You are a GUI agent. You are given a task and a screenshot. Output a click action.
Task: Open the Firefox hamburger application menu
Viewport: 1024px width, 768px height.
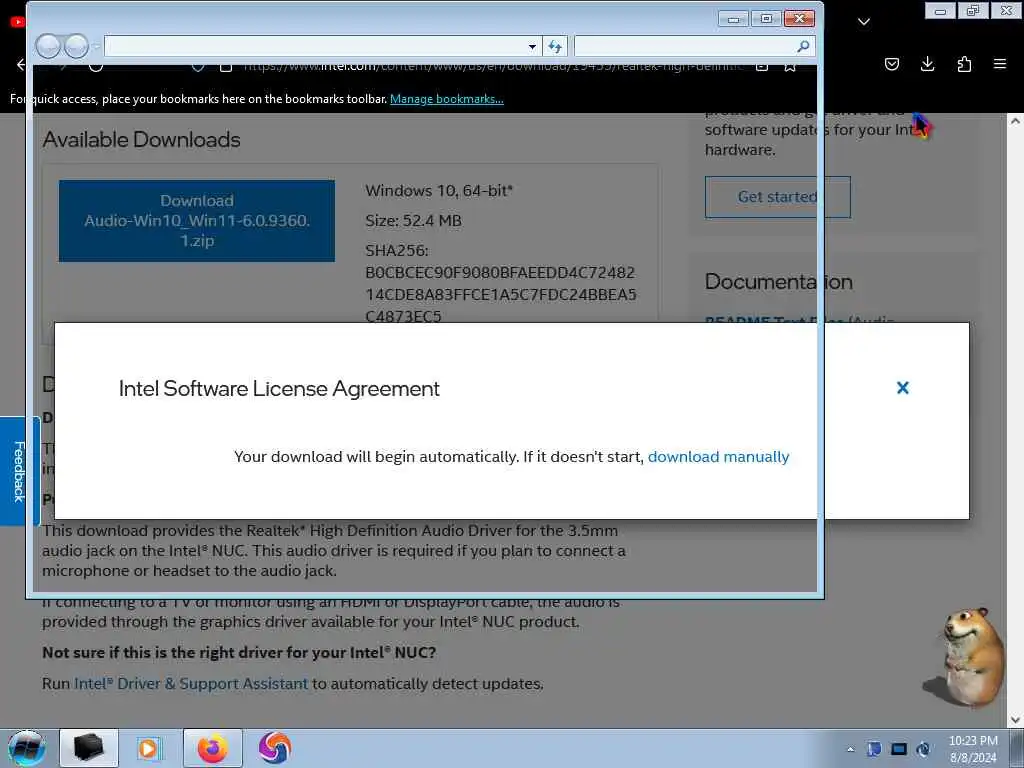click(1000, 64)
